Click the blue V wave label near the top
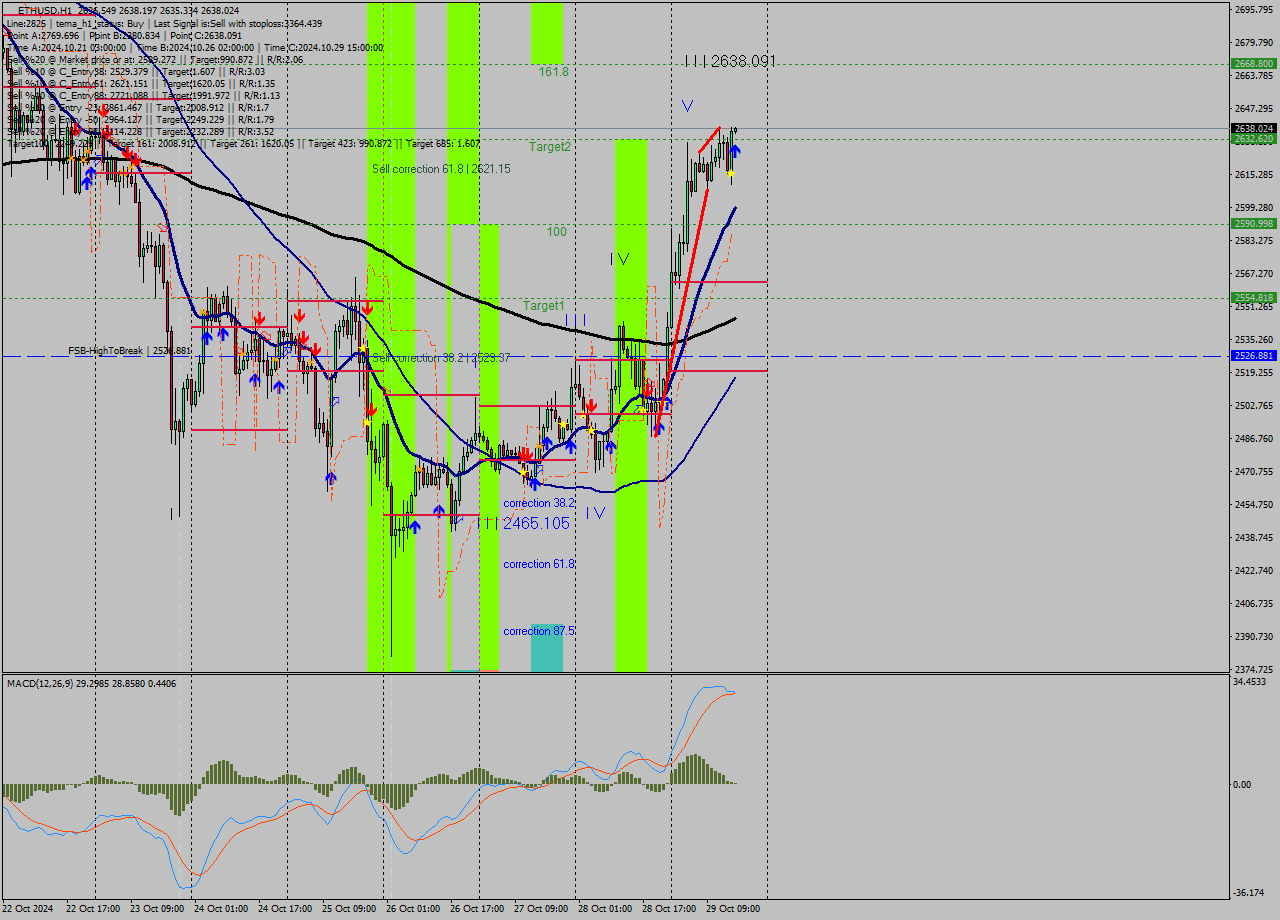1280x920 pixels. coord(687,105)
